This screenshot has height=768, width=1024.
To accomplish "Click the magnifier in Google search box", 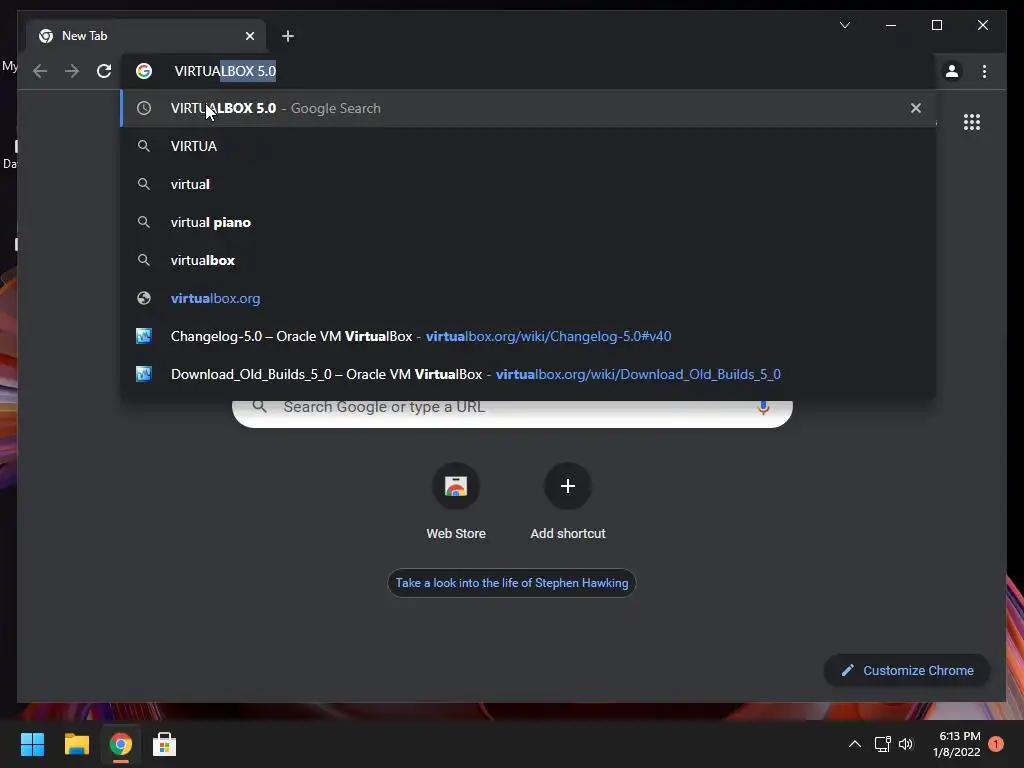I will (x=260, y=406).
